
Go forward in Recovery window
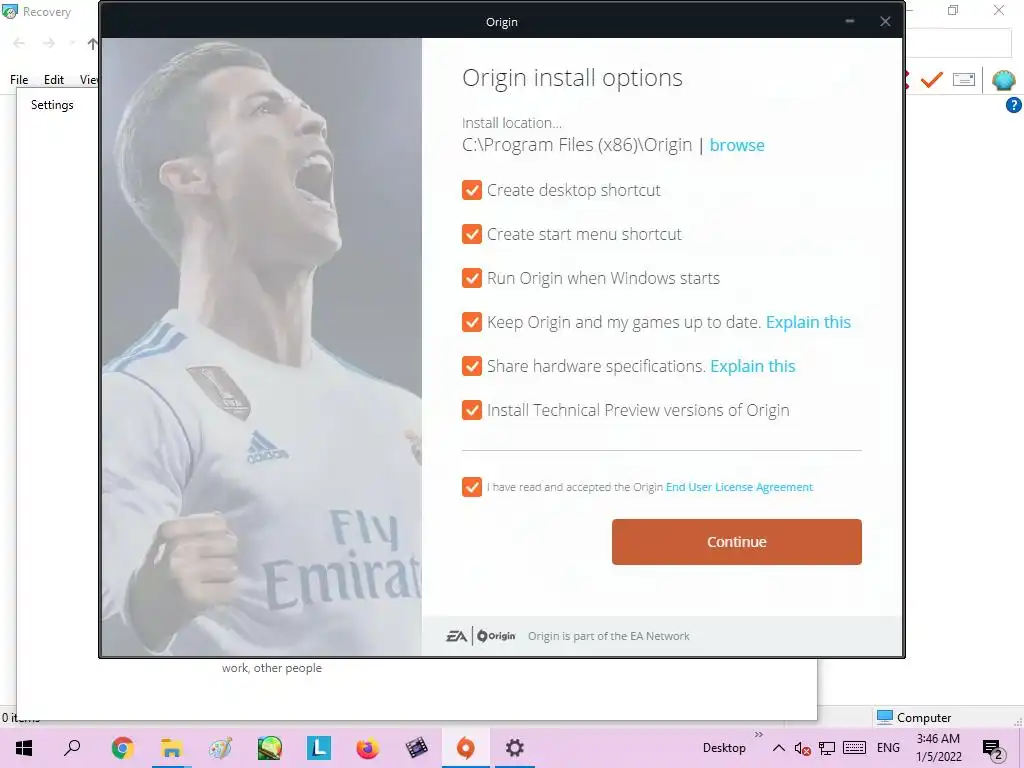click(49, 44)
